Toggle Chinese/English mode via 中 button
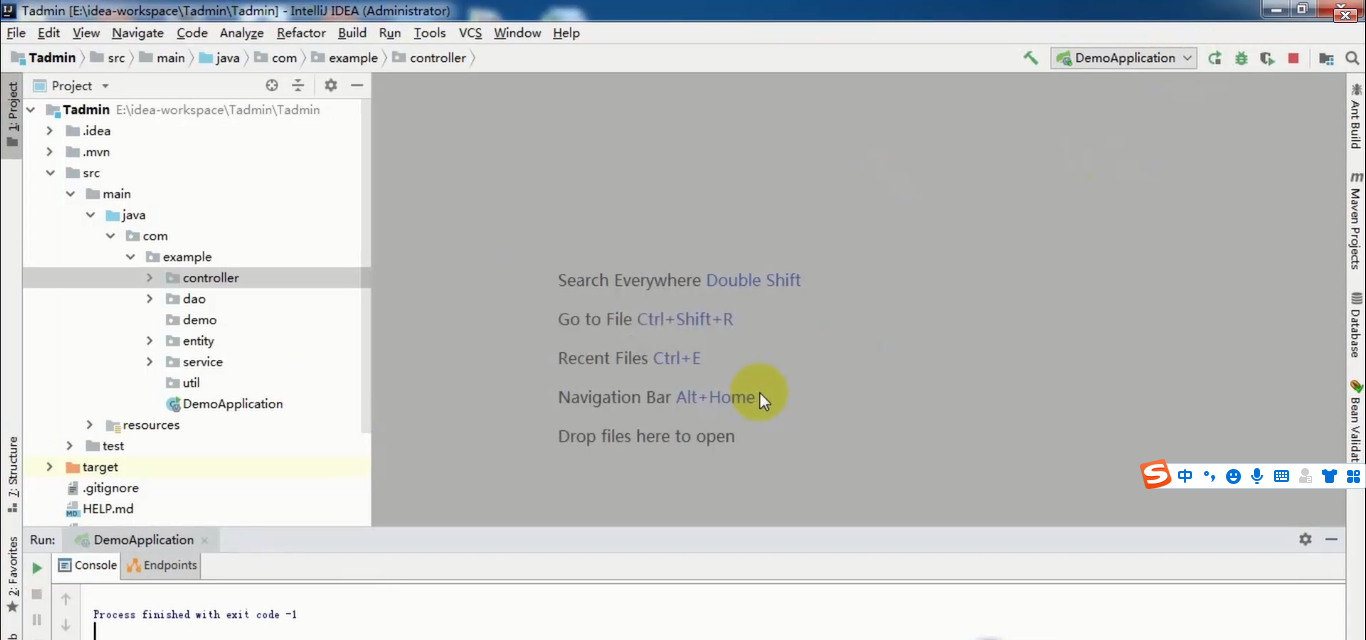 coord(1185,476)
